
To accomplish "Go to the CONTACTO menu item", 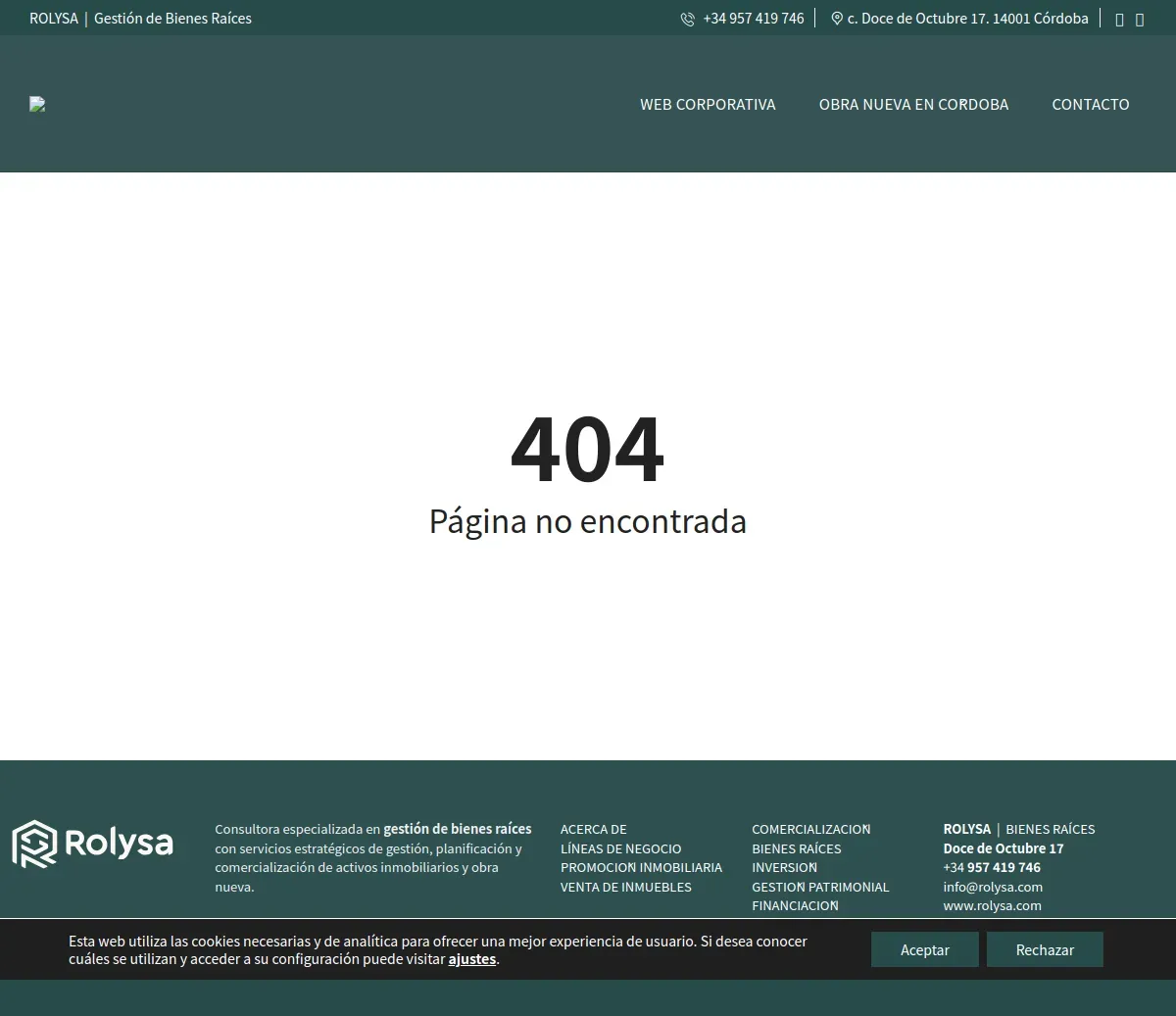I will coord(1091,104).
